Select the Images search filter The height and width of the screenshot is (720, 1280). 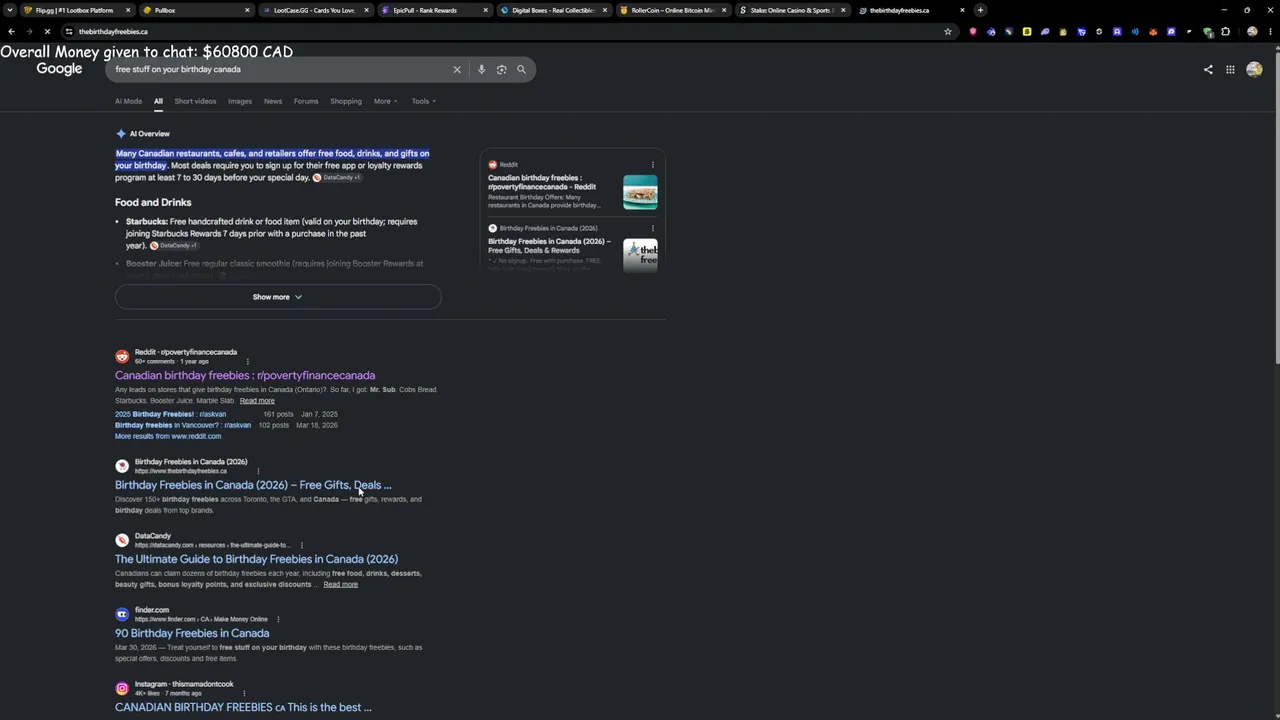click(240, 101)
